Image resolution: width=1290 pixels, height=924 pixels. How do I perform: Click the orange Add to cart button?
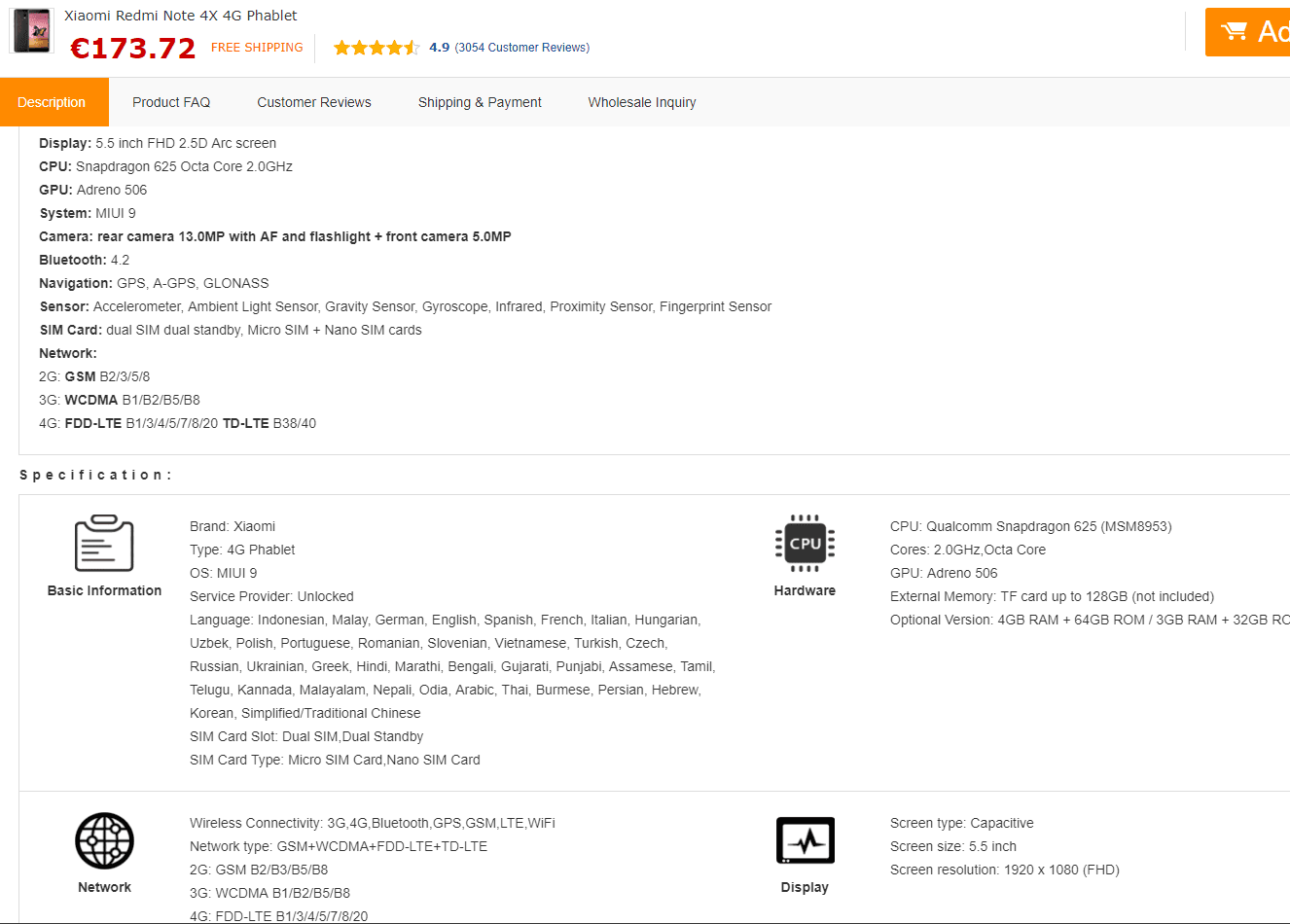[1247, 32]
